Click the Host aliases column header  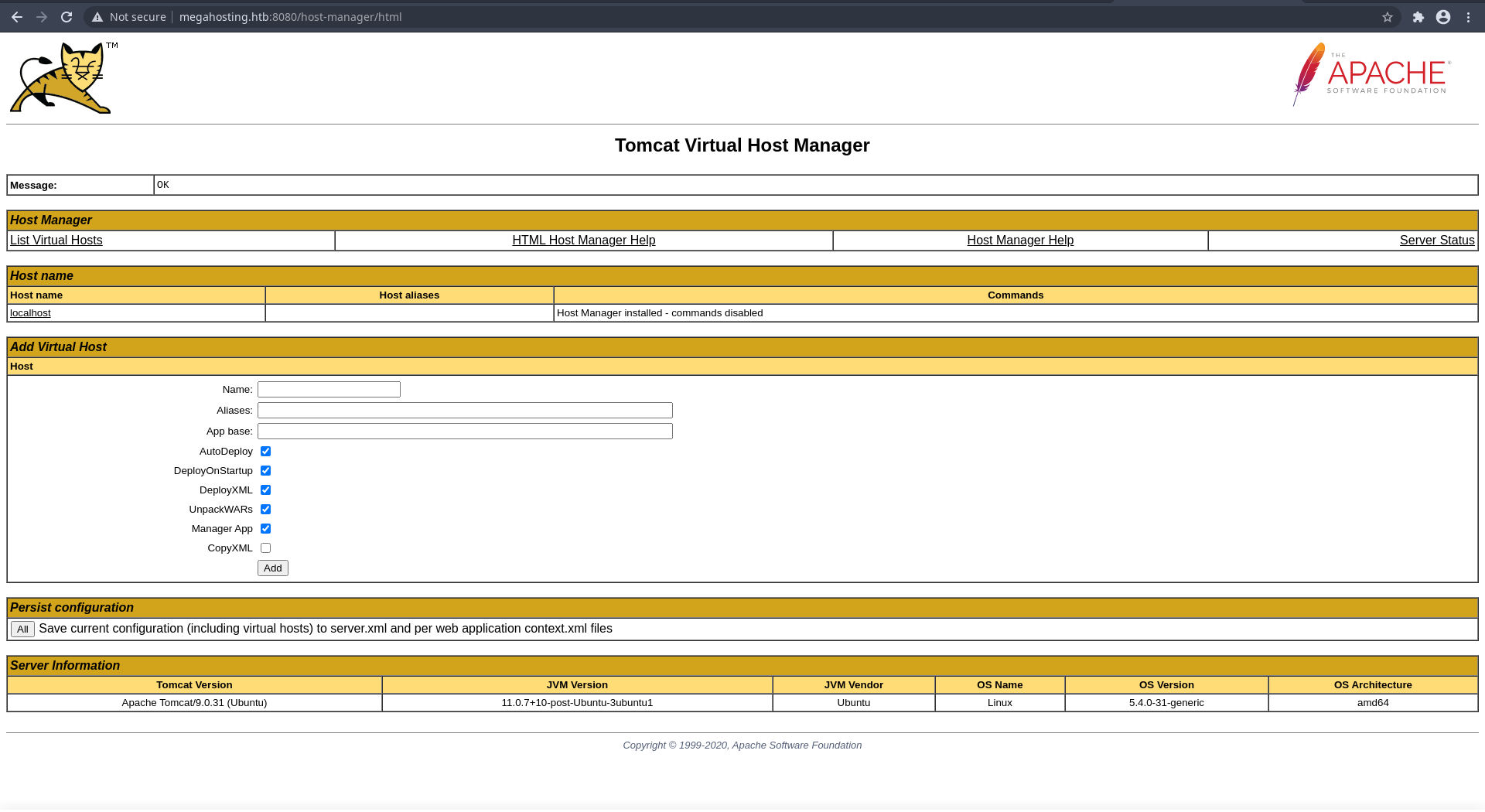pyautogui.click(x=409, y=295)
